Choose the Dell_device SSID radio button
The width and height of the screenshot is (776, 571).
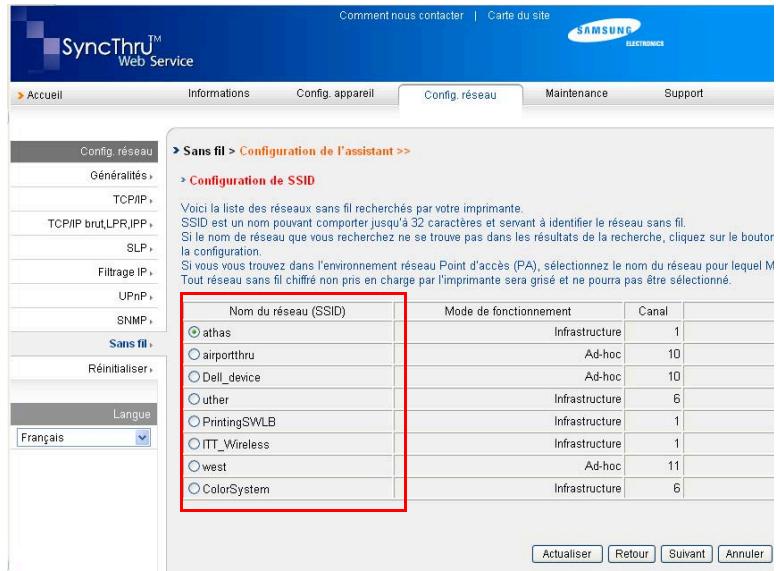(194, 377)
